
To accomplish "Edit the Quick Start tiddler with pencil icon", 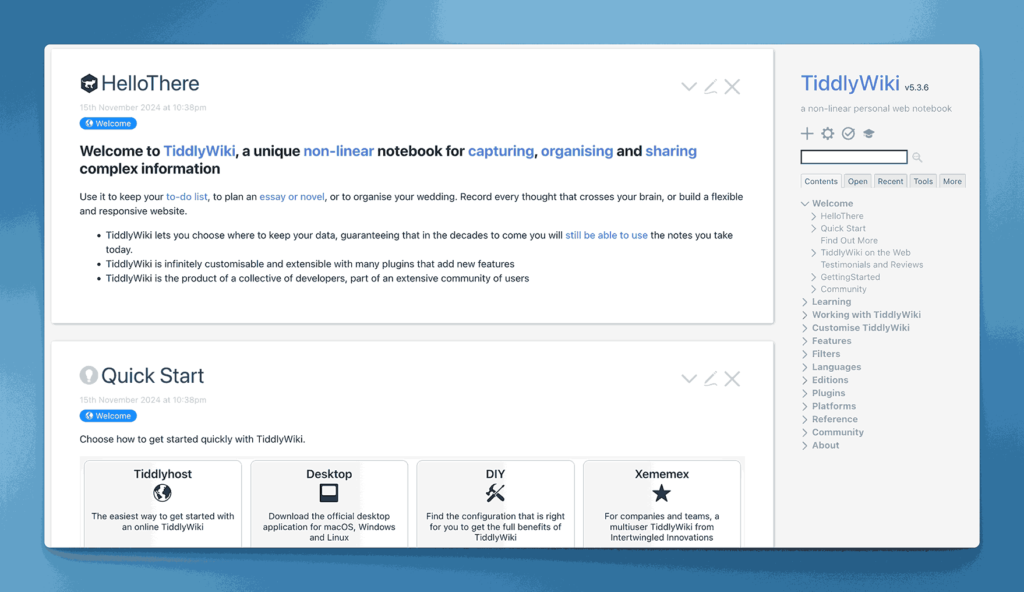I will click(711, 378).
